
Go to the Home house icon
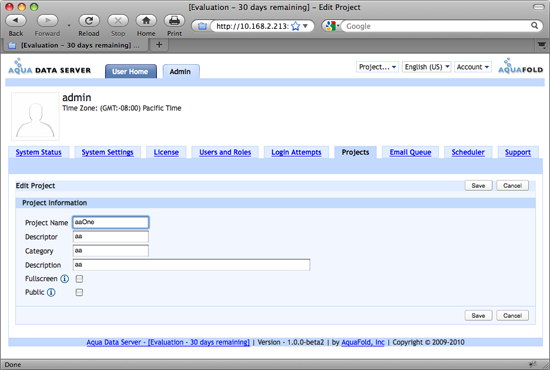click(x=146, y=21)
